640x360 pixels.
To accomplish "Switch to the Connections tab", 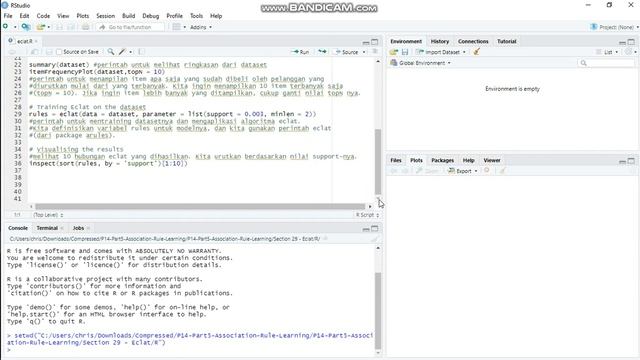I will [473, 41].
